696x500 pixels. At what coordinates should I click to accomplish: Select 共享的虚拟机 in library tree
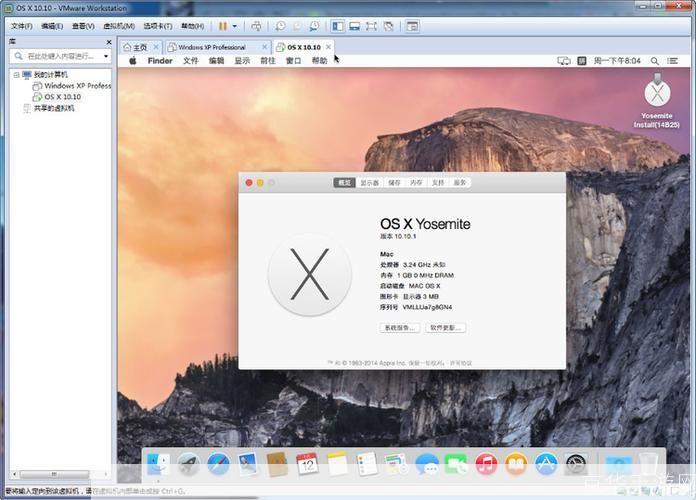(49, 108)
